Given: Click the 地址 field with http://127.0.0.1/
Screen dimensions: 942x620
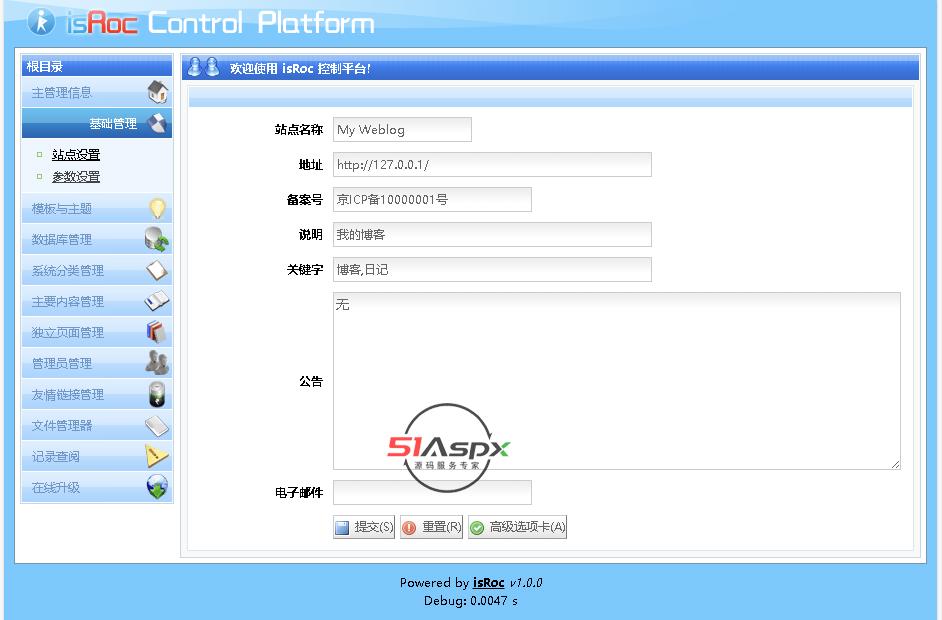Looking at the screenshot, I should [492, 164].
